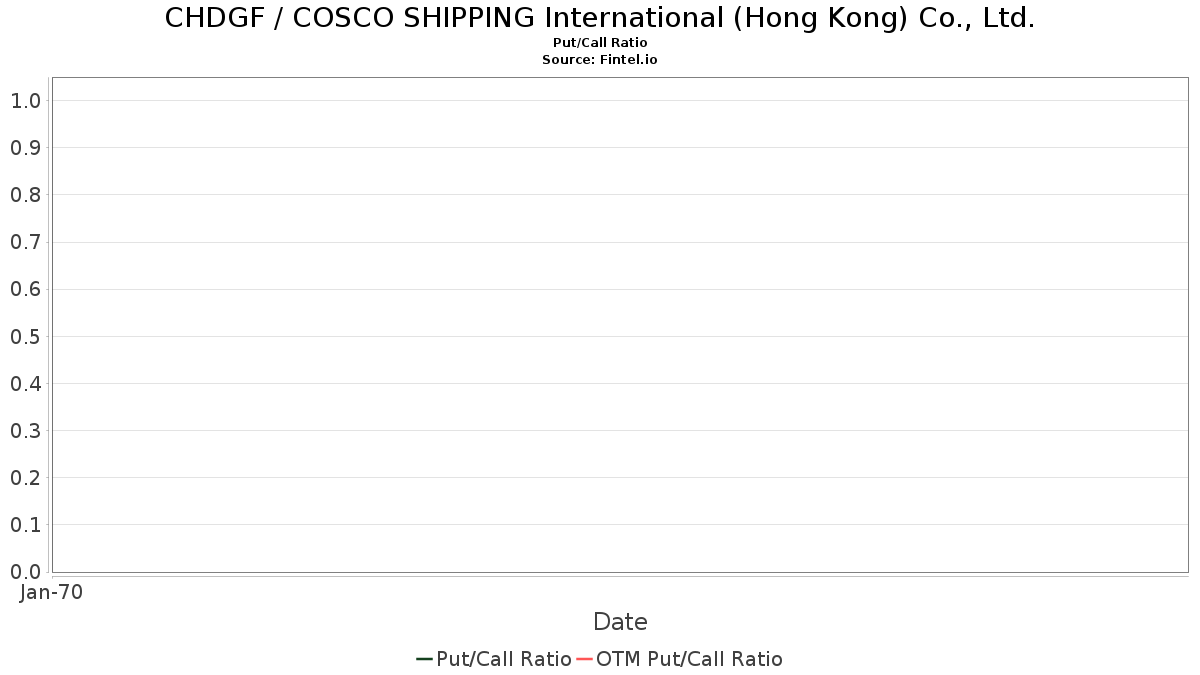Open the Source: Fintel.io text
Screen dimensions: 1200x675
[x=600, y=60]
